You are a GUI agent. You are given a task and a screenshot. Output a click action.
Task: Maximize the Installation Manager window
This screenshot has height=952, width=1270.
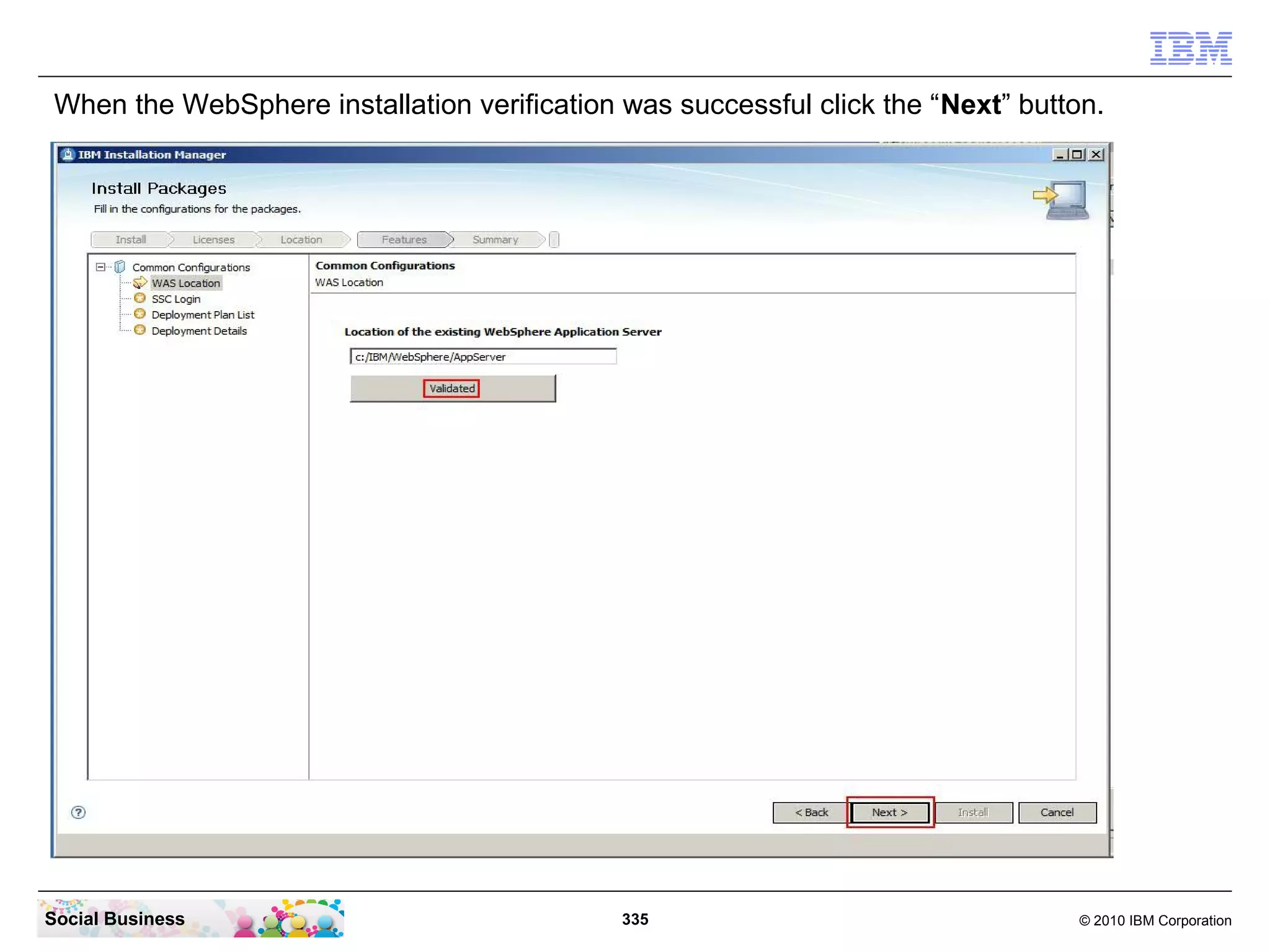pyautogui.click(x=1078, y=154)
